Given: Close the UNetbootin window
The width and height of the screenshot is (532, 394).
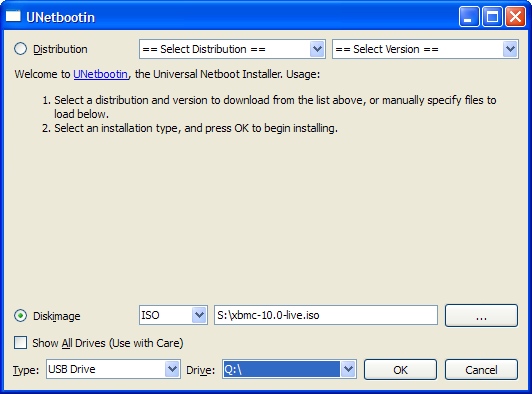Looking at the screenshot, I should pyautogui.click(x=515, y=16).
